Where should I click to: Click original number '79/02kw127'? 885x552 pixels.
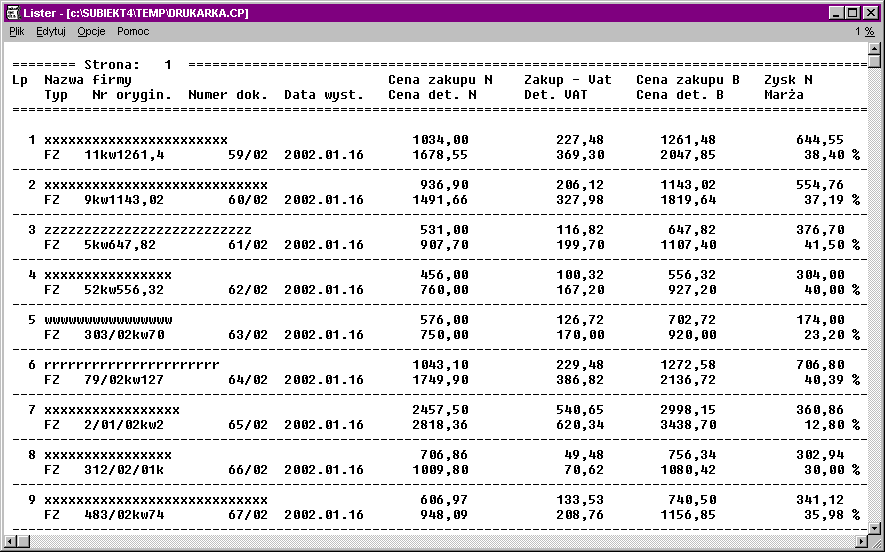tap(124, 380)
